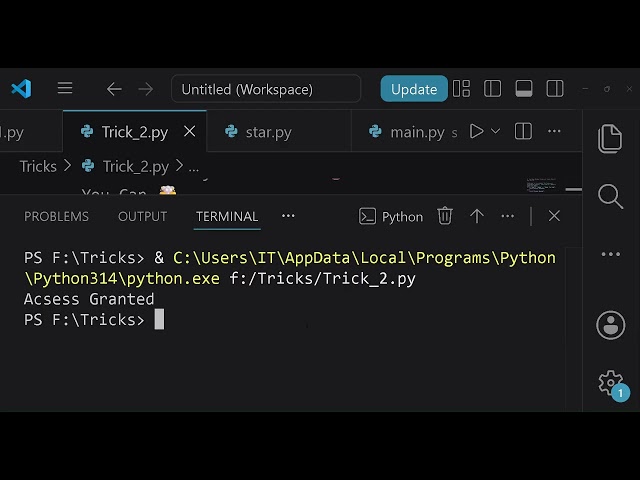This screenshot has height=480, width=640.
Task: Toggle the primary side bar layout
Action: (493, 89)
